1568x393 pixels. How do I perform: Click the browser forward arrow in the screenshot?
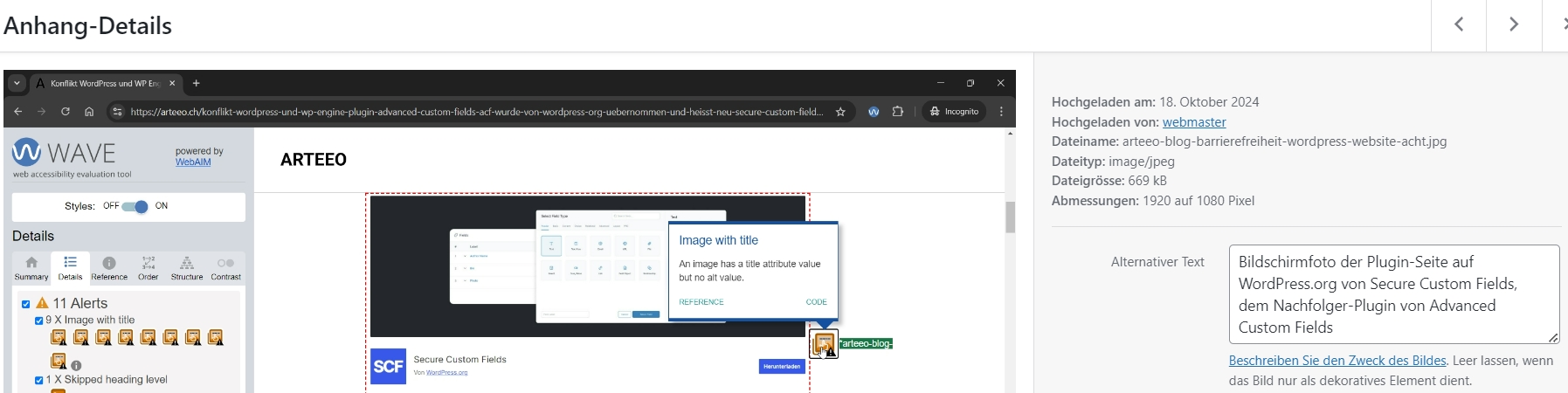coord(41,112)
